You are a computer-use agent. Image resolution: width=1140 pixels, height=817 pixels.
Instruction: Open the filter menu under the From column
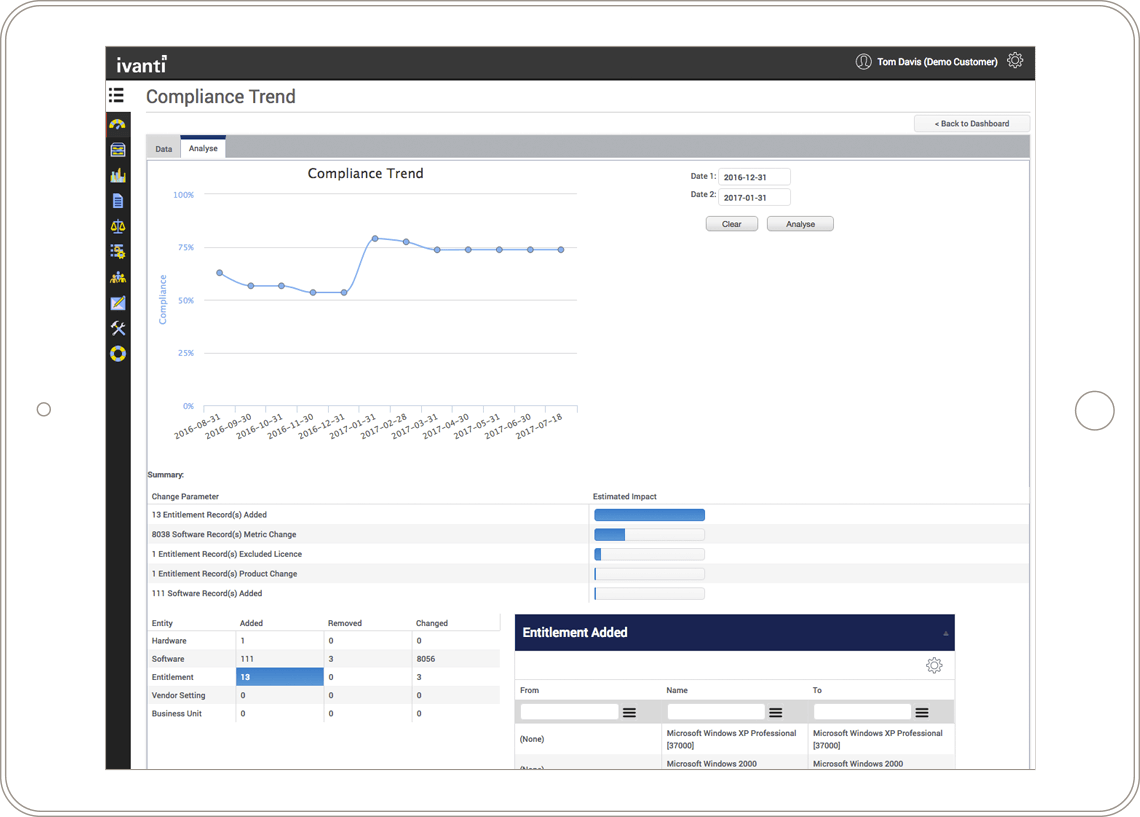(629, 711)
